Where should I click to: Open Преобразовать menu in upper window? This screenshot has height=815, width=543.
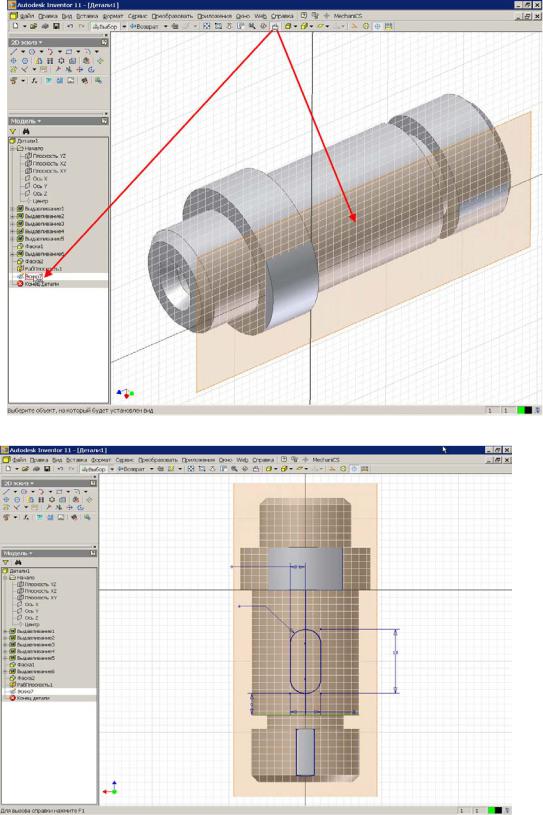click(173, 16)
